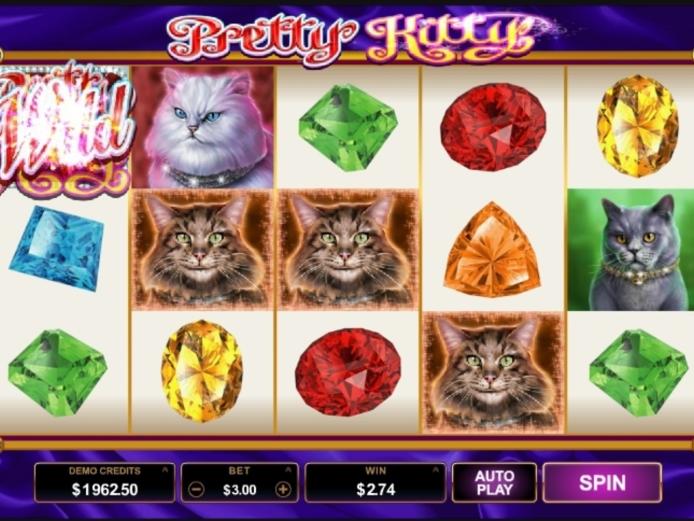Open the Auto Play options
The width and height of the screenshot is (694, 521).
(494, 482)
